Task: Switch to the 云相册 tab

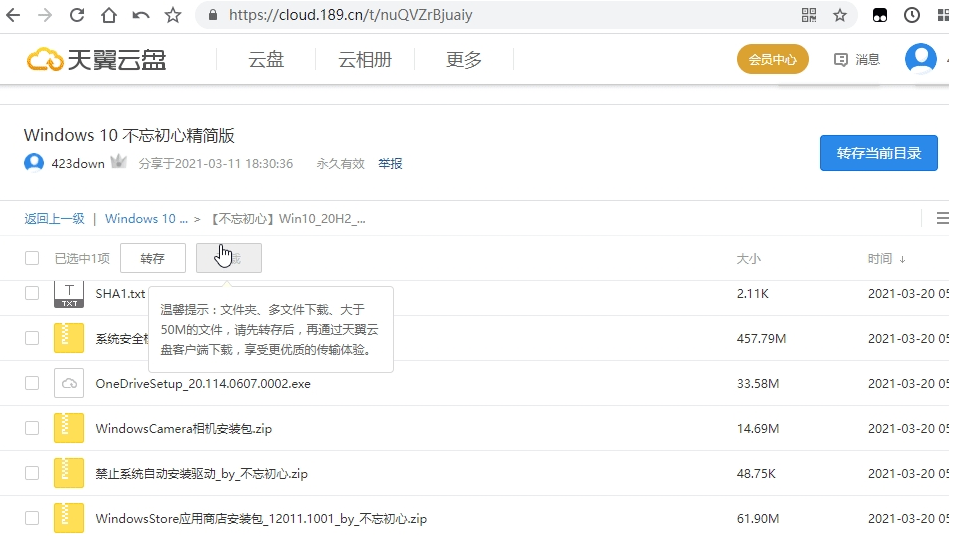Action: click(365, 60)
